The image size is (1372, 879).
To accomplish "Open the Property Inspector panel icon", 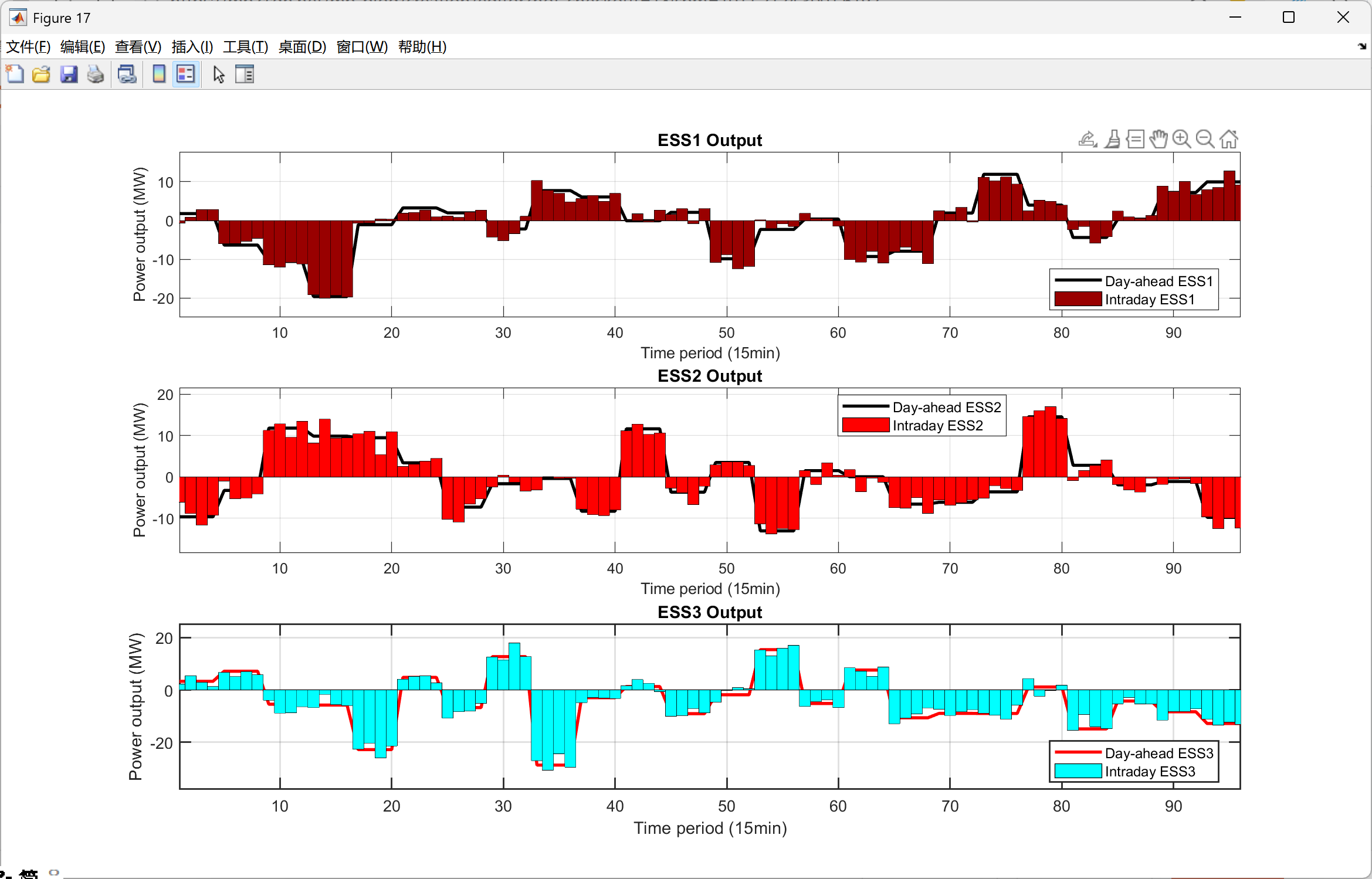I will tap(245, 74).
